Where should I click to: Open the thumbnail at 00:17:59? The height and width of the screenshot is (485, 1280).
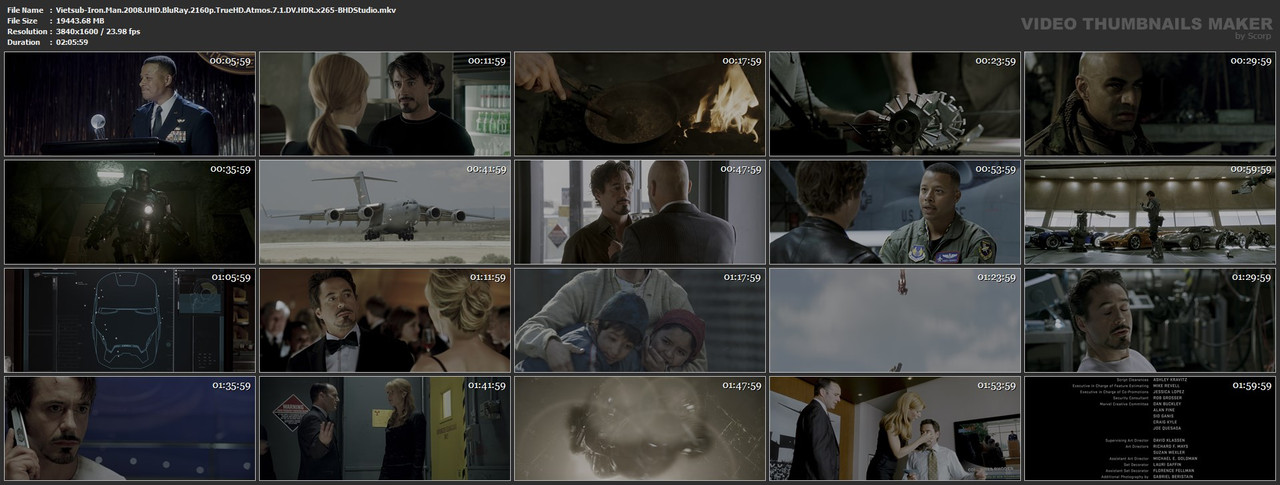tap(640, 104)
